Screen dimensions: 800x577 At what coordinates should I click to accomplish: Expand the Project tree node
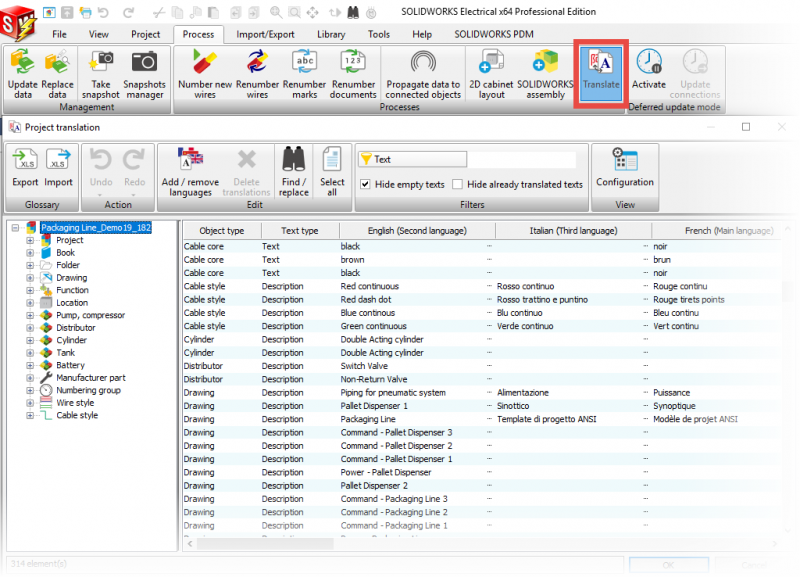30,240
